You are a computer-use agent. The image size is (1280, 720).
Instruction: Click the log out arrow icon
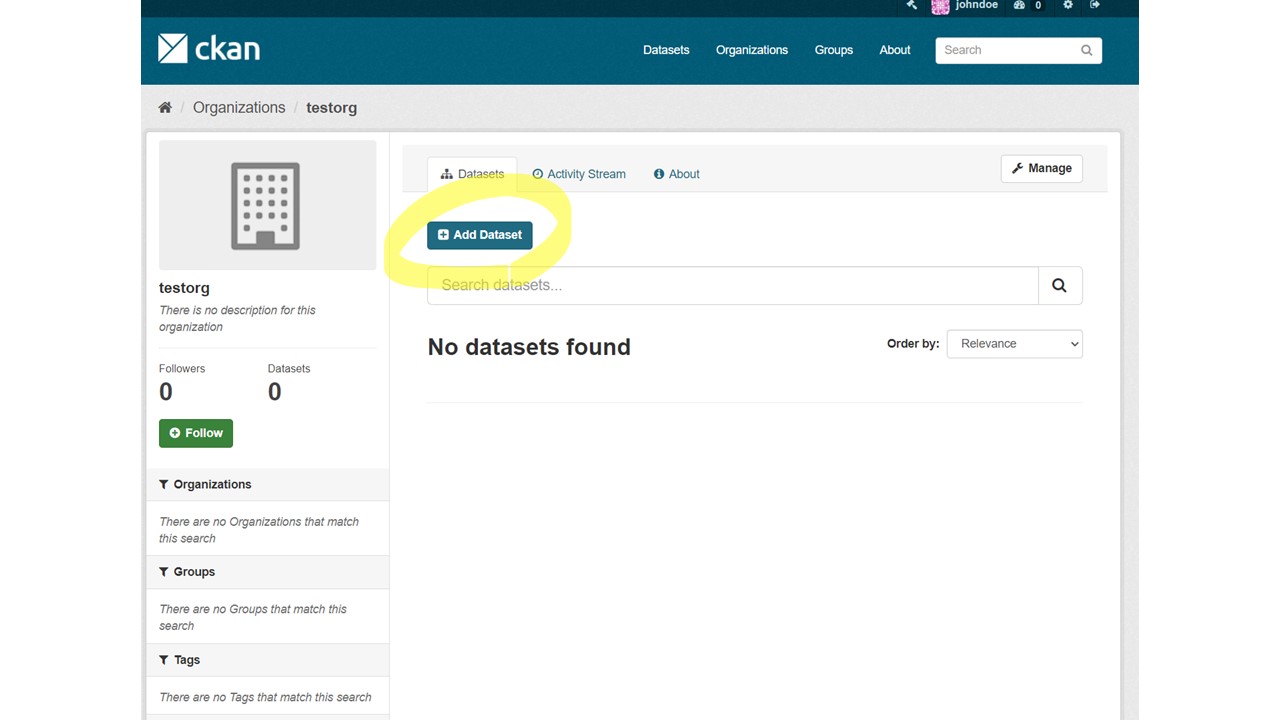click(1094, 5)
